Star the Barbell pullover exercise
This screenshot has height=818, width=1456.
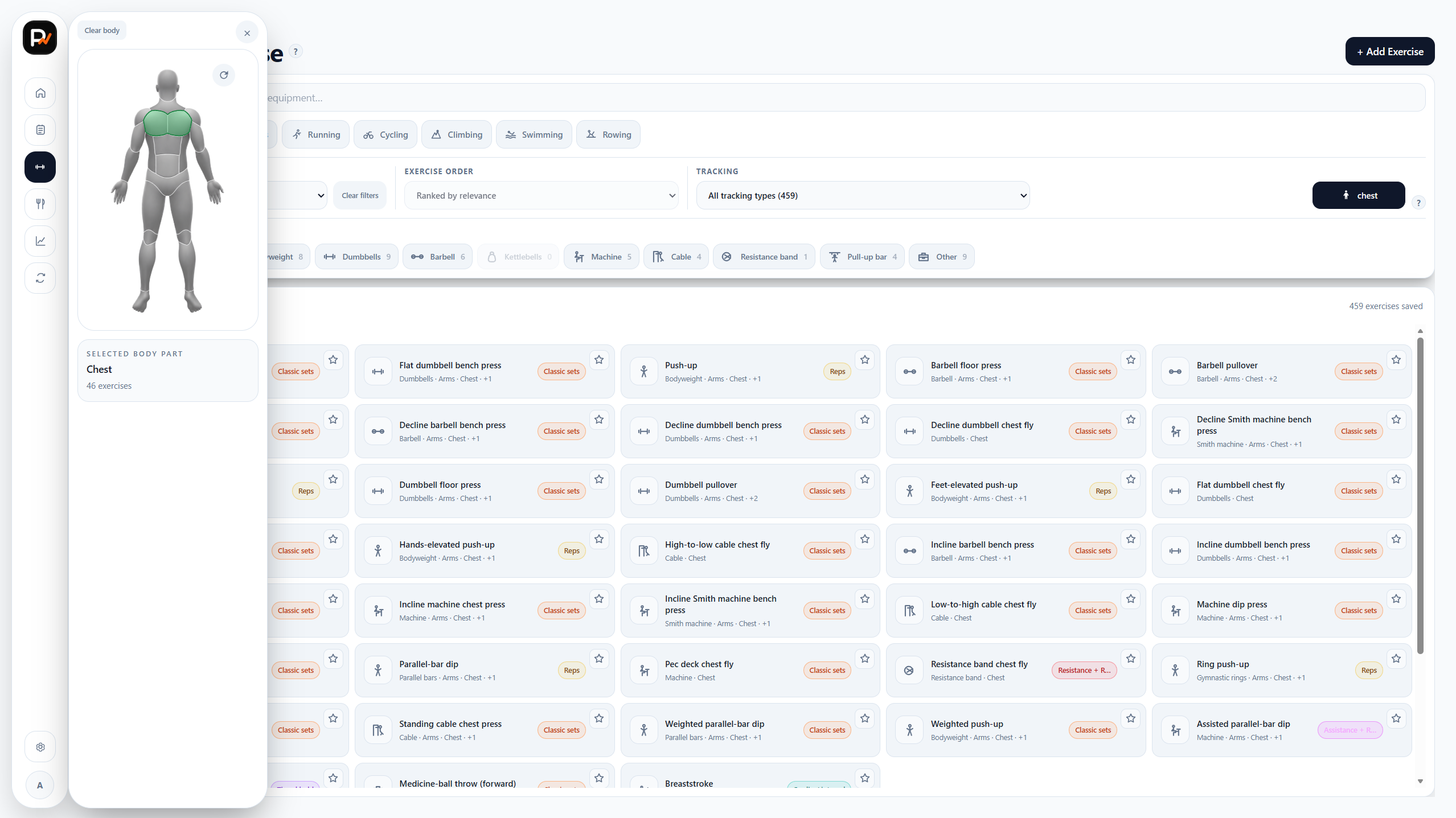[1396, 360]
